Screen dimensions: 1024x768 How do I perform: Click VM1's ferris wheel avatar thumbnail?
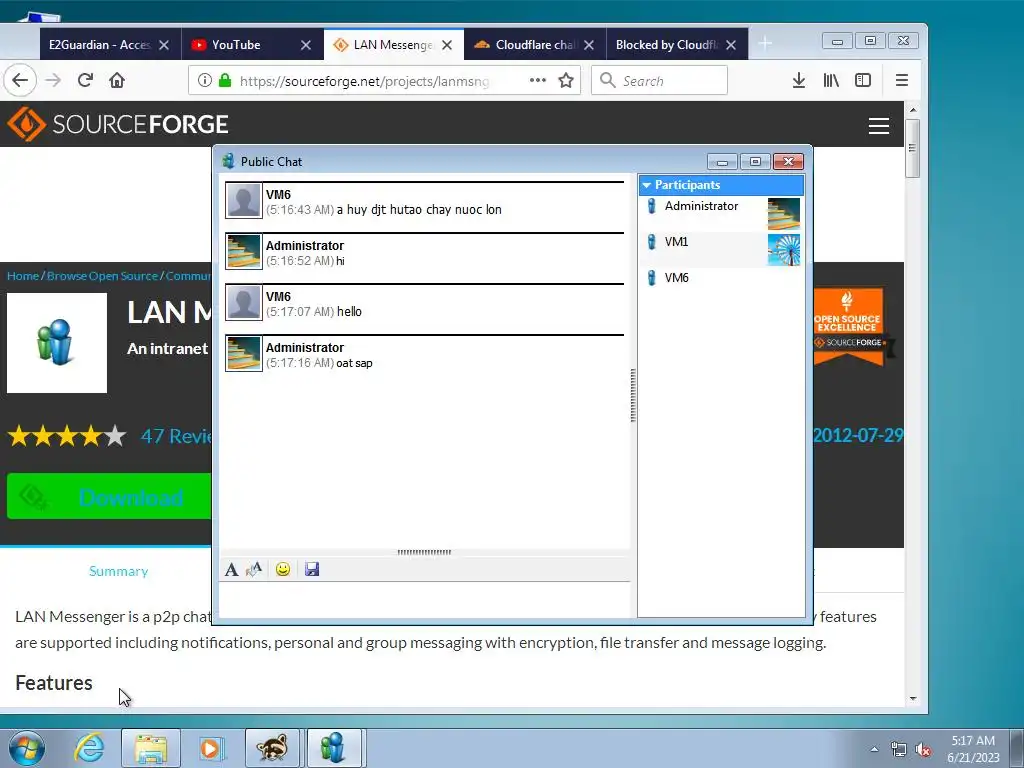pyautogui.click(x=784, y=249)
